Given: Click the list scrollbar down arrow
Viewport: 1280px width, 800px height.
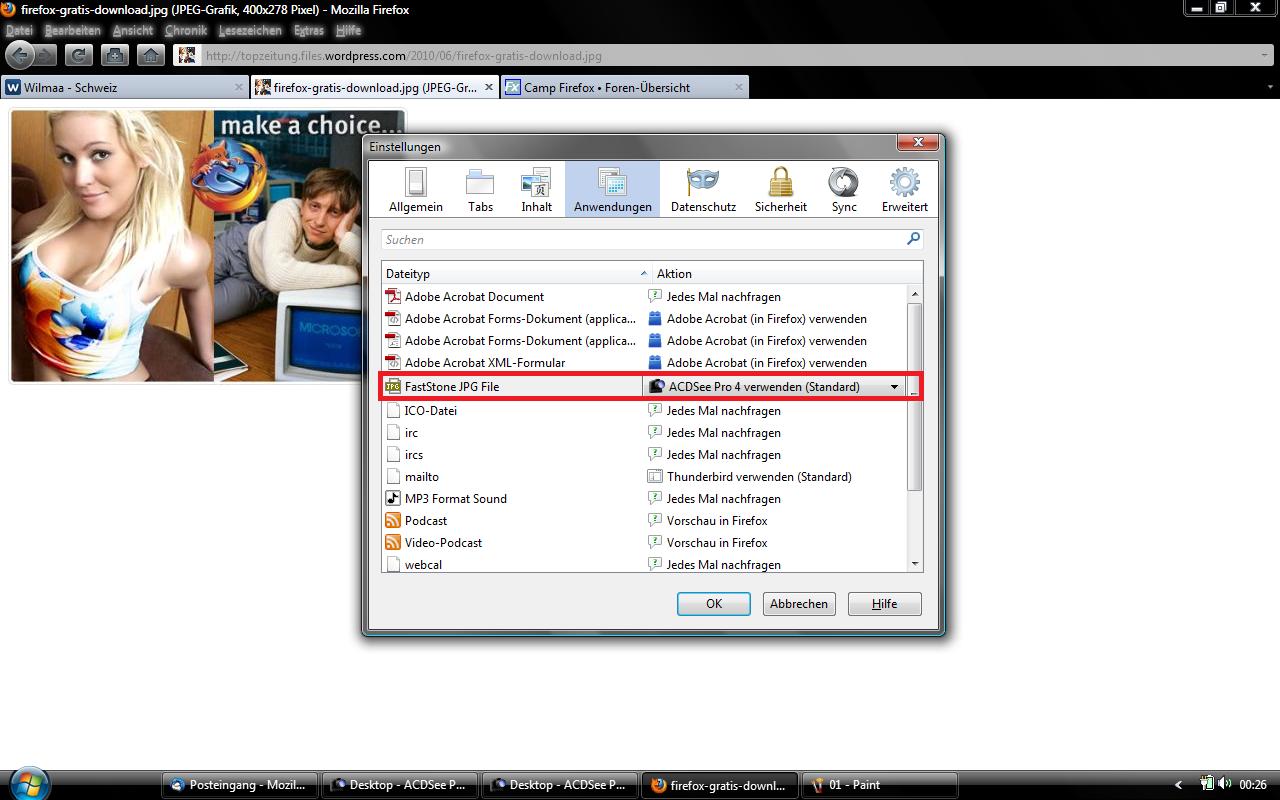Looking at the screenshot, I should point(915,564).
